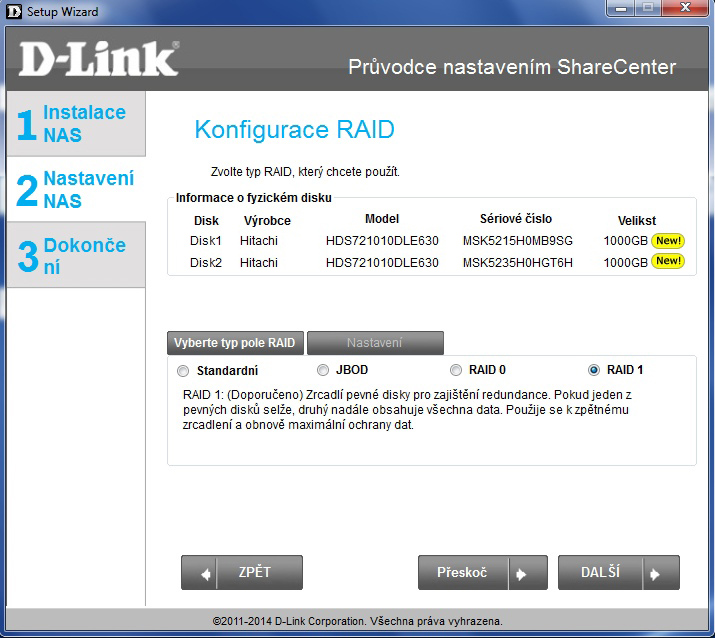Select the Standardní radio option
This screenshot has height=638, width=715.
pyautogui.click(x=183, y=371)
